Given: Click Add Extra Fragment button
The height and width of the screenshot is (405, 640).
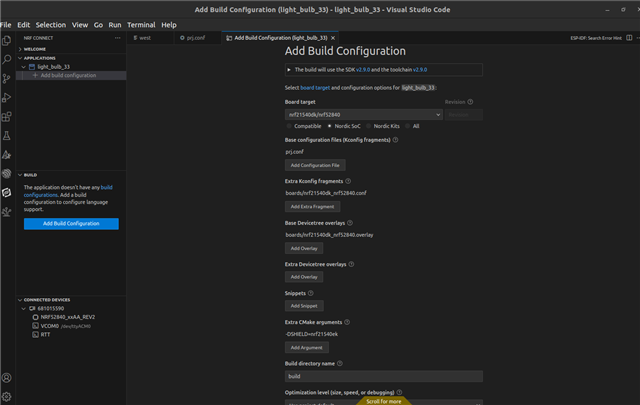Looking at the screenshot, I should pos(312,207).
